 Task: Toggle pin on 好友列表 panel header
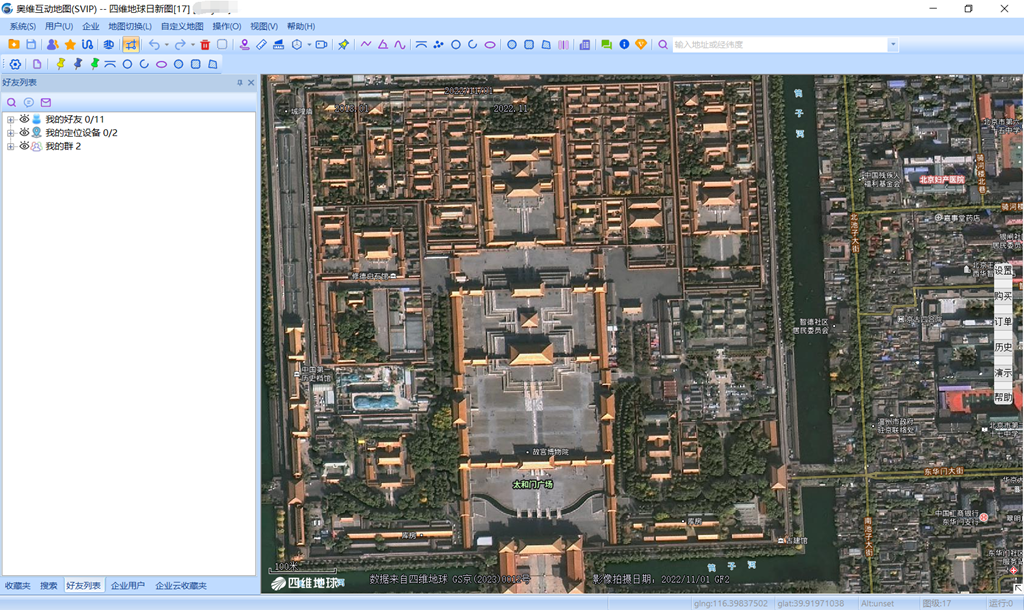[240, 82]
